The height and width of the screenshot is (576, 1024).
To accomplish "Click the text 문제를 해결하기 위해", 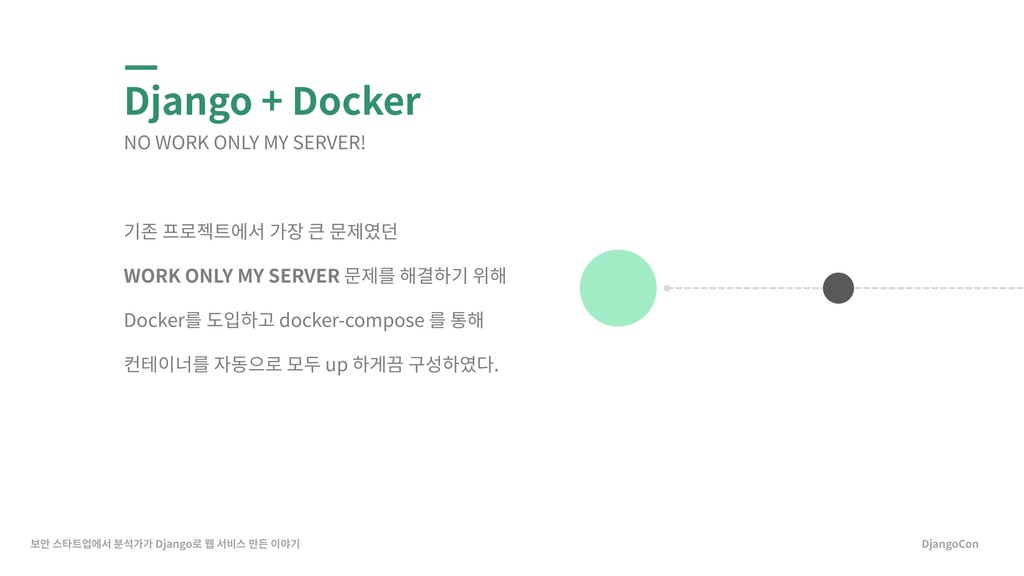I will (425, 276).
